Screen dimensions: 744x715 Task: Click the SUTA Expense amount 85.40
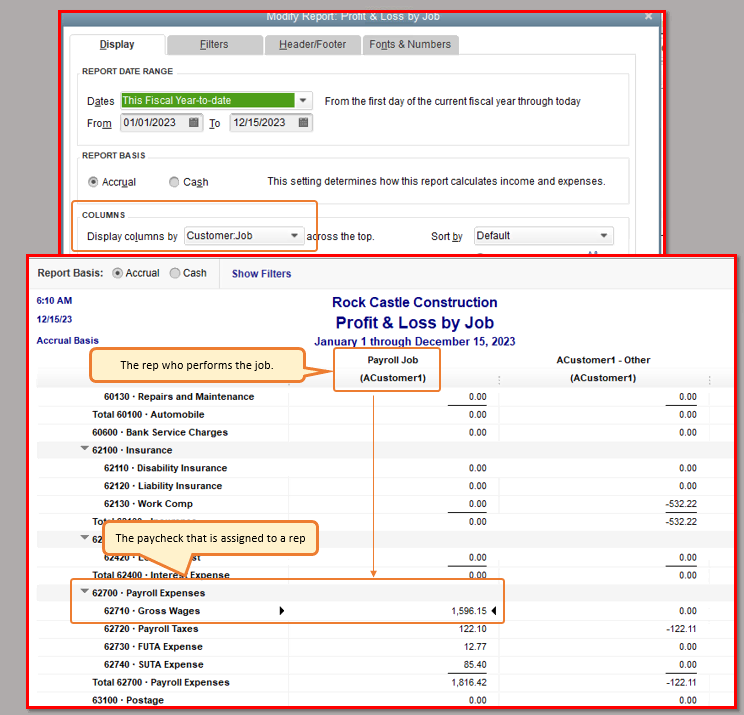point(475,665)
